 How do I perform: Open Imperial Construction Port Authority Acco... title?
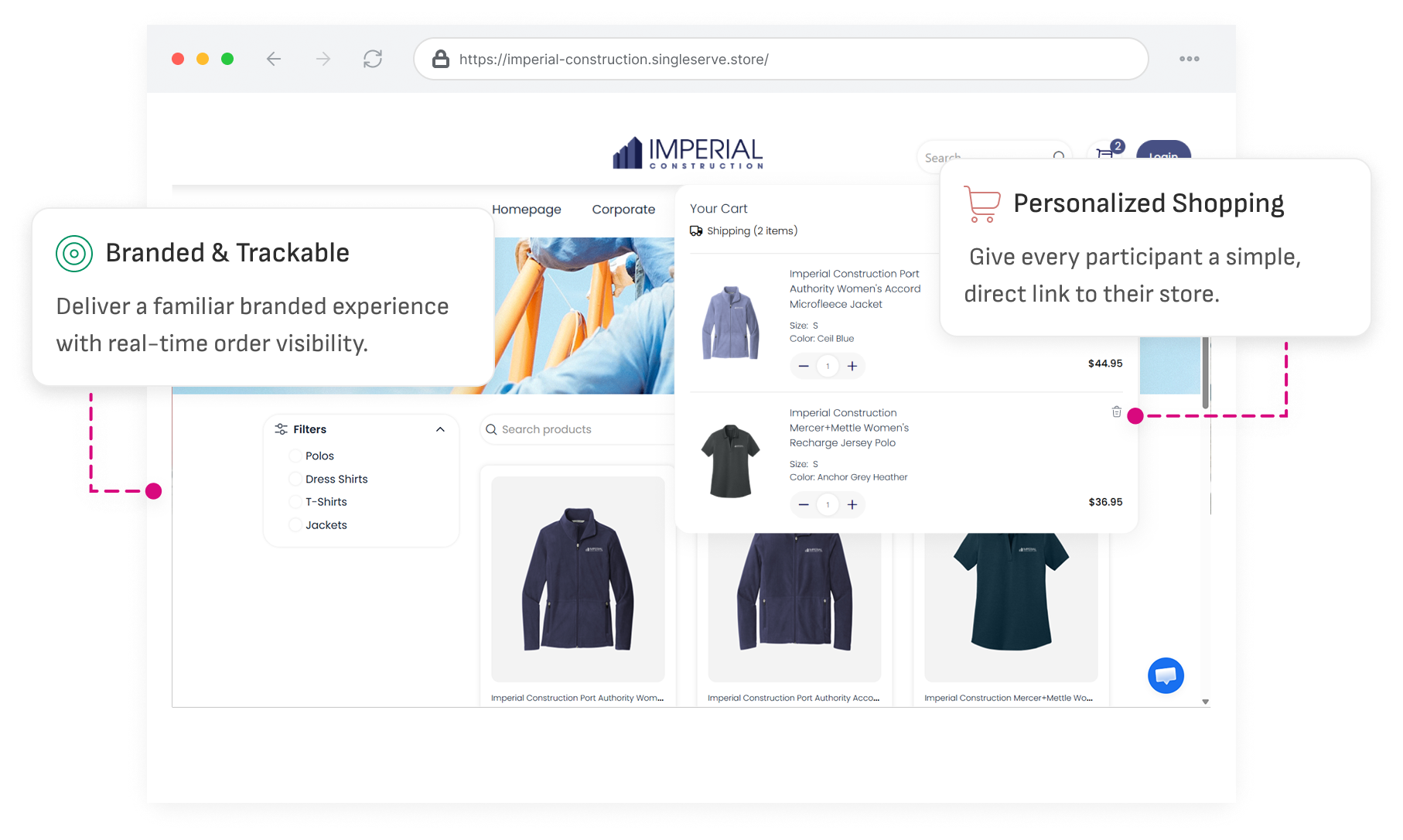[794, 698]
